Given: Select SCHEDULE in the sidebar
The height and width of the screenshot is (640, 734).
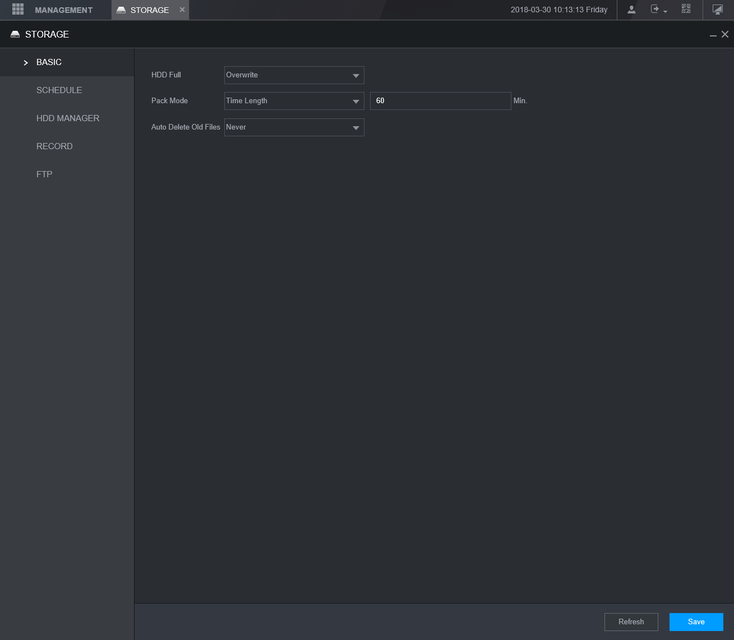Looking at the screenshot, I should coord(59,90).
